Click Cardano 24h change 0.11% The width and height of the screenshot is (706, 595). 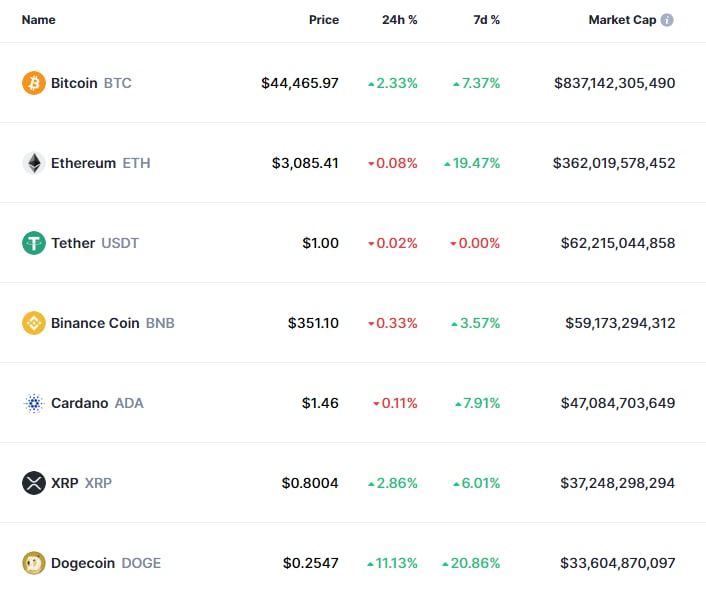click(395, 403)
